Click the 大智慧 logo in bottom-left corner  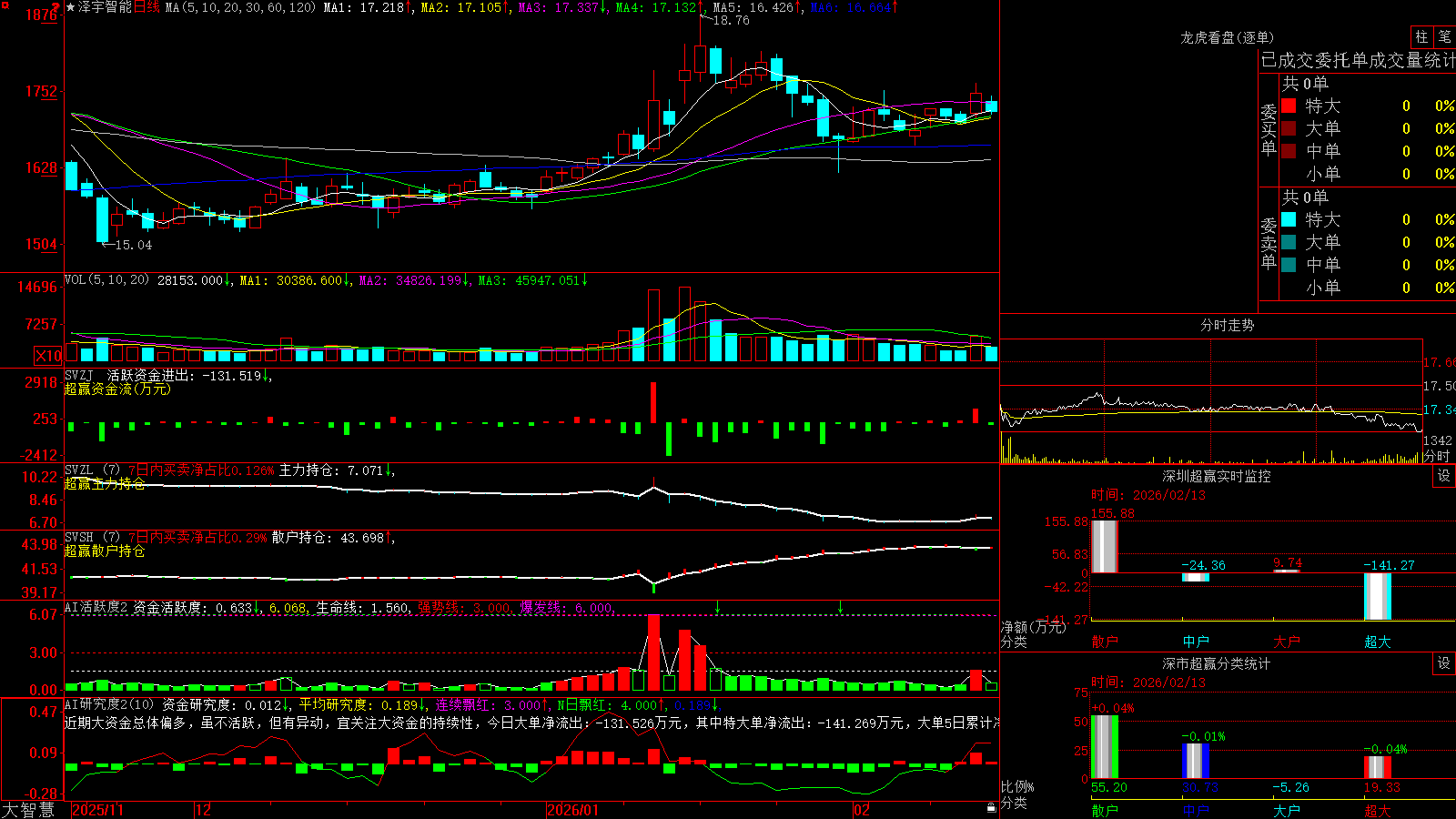[28, 810]
